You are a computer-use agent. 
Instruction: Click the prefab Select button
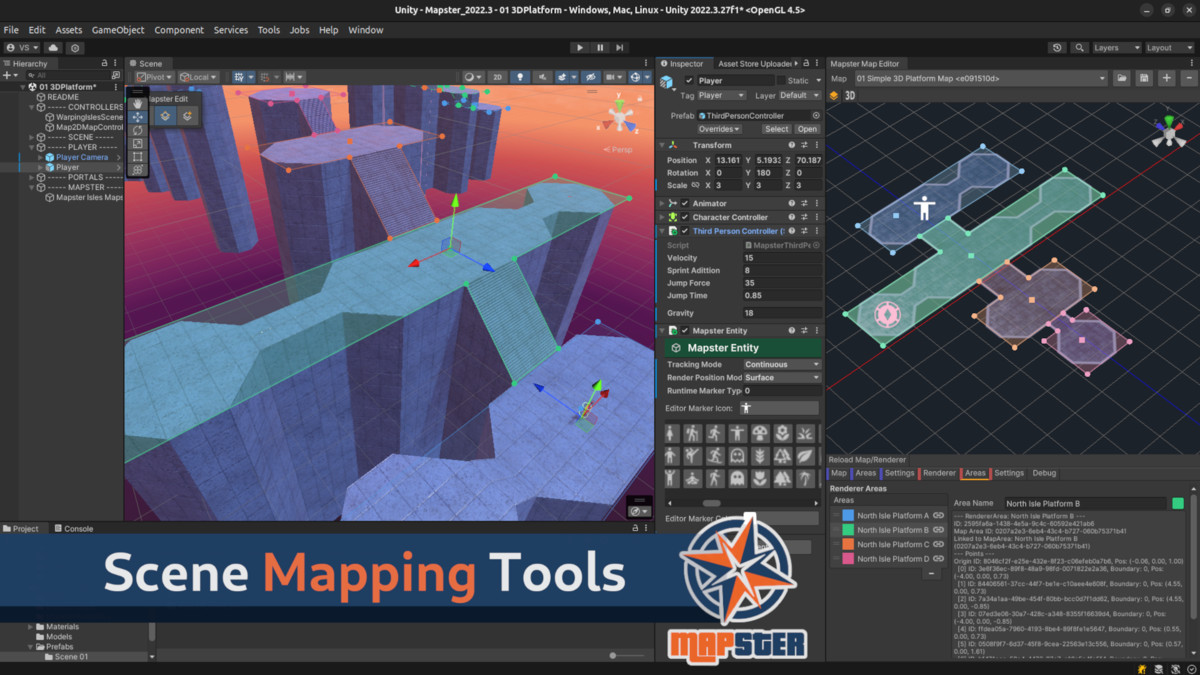click(777, 129)
